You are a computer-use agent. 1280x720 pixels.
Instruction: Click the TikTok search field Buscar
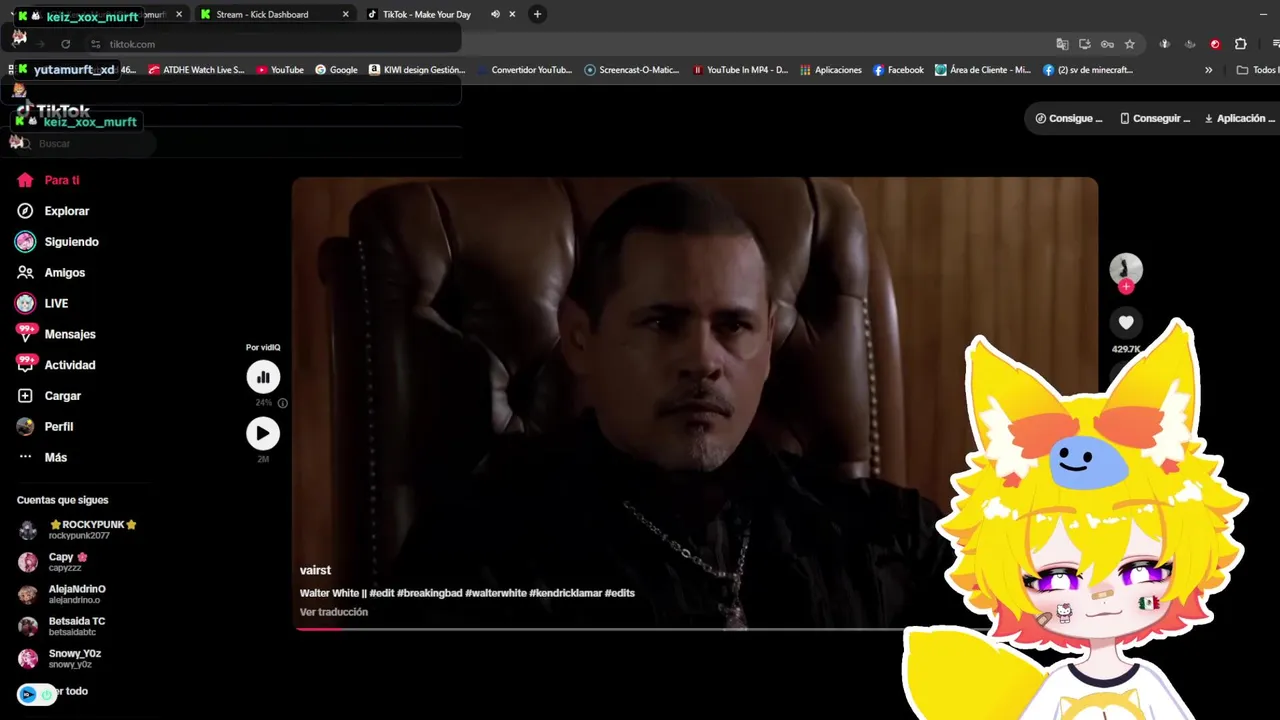(x=85, y=144)
